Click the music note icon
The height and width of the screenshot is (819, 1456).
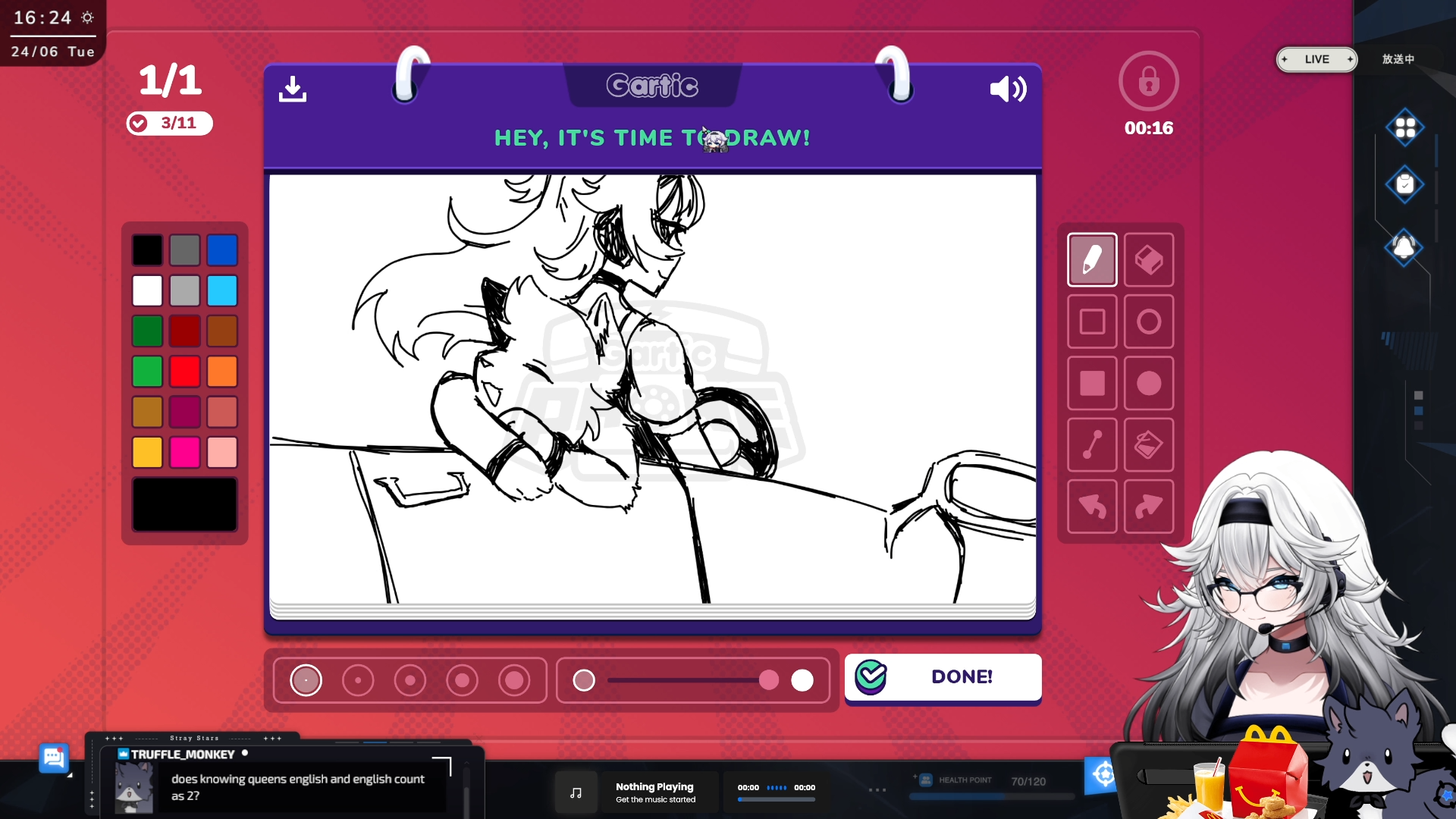pos(576,793)
